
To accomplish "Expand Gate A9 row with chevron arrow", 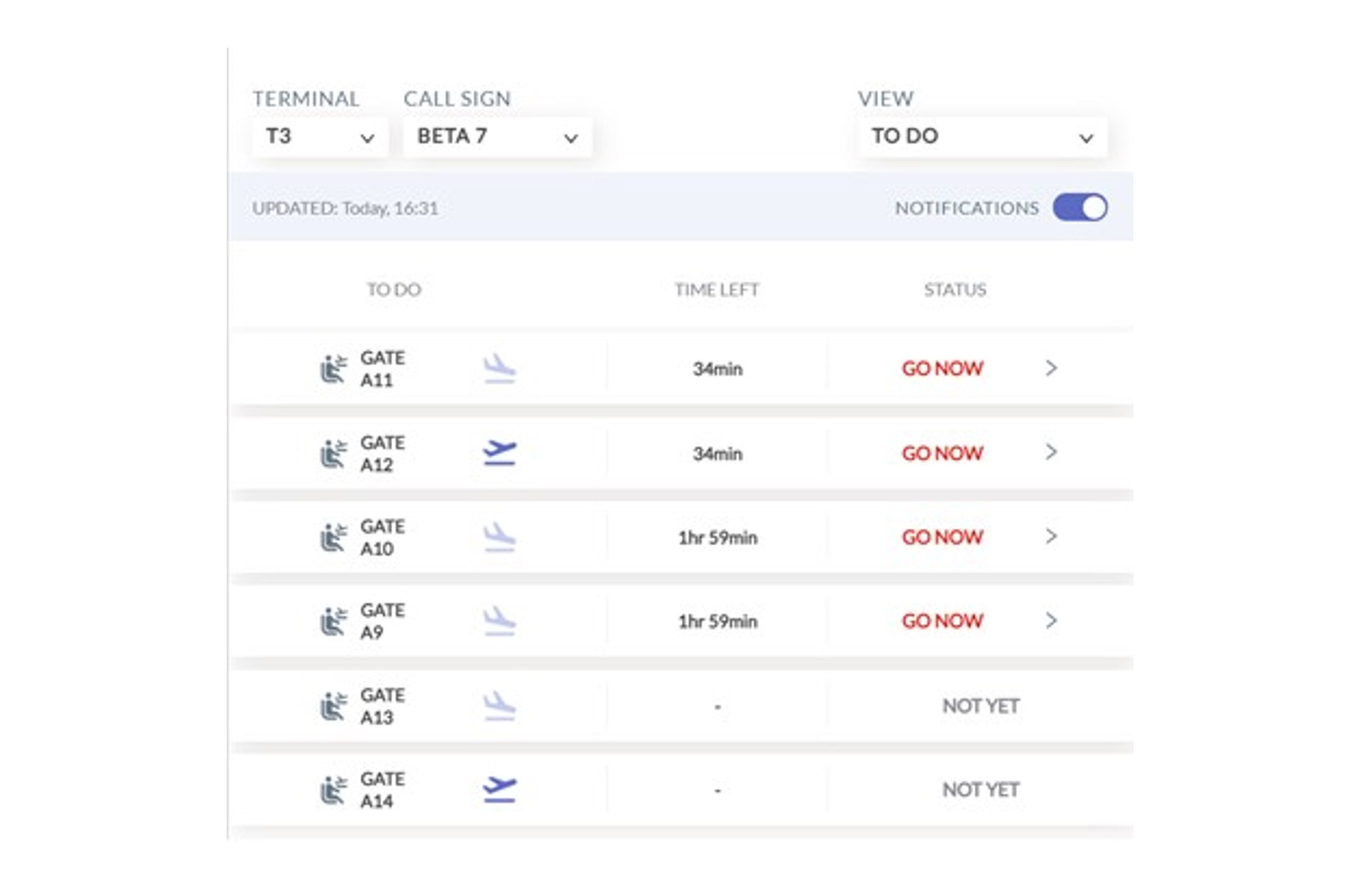I will click(x=1052, y=620).
